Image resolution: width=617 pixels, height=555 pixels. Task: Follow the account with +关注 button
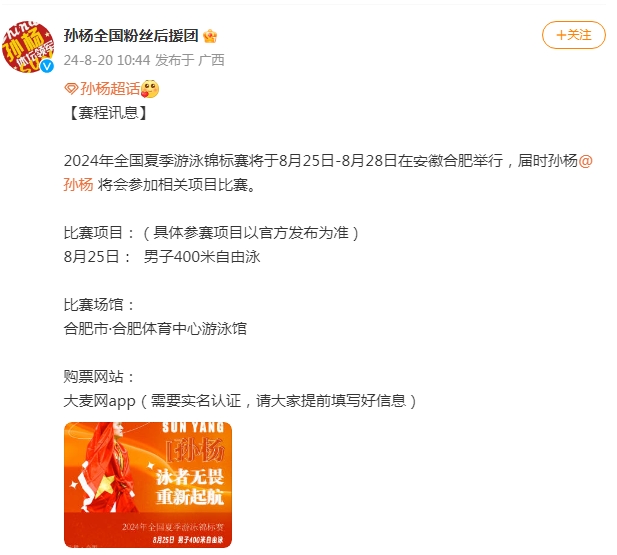point(574,35)
